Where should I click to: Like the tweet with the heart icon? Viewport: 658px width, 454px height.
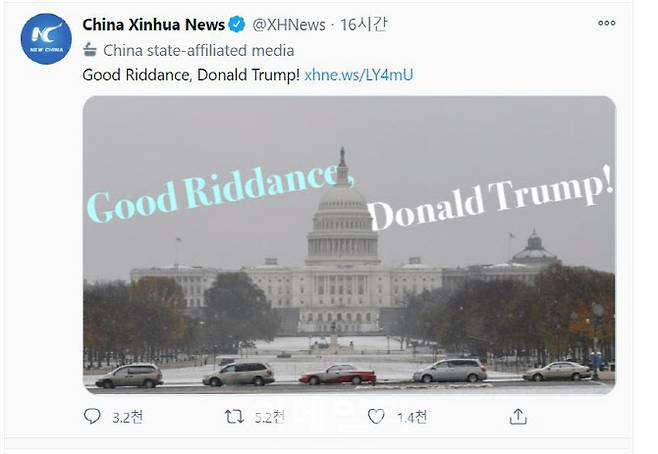click(376, 416)
